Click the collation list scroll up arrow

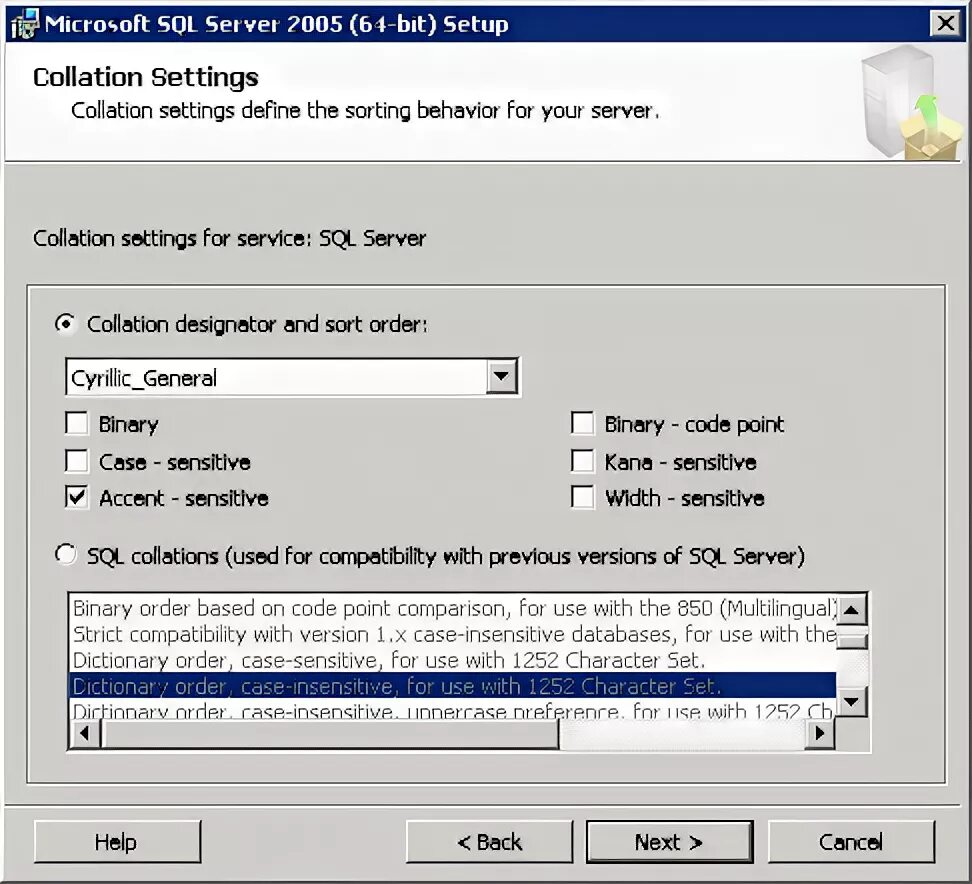pyautogui.click(x=852, y=611)
